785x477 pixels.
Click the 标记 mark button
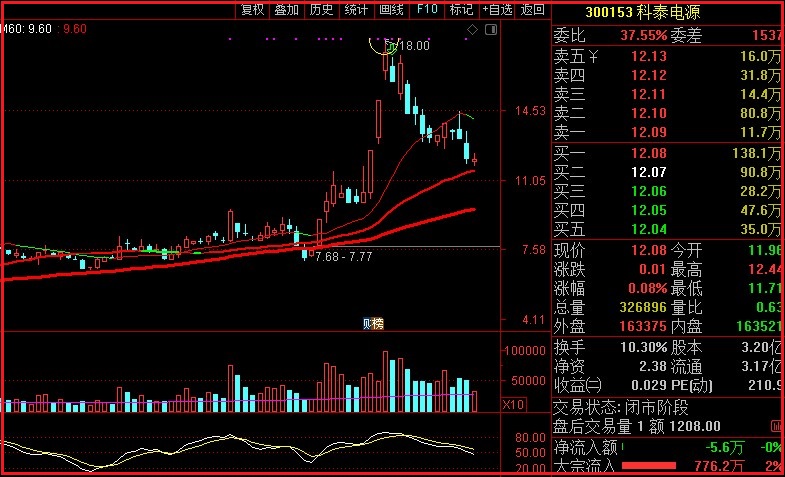click(x=461, y=10)
